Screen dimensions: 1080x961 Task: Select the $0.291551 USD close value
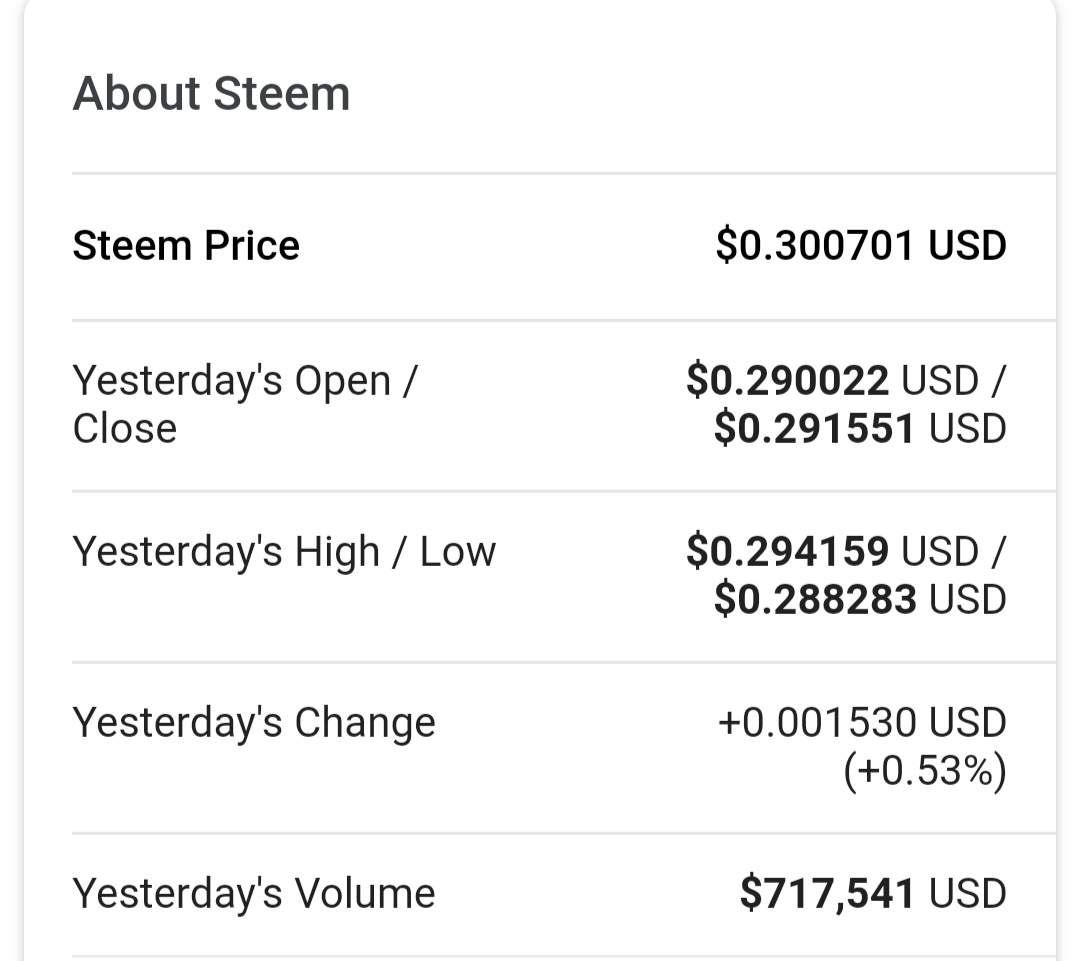point(860,428)
